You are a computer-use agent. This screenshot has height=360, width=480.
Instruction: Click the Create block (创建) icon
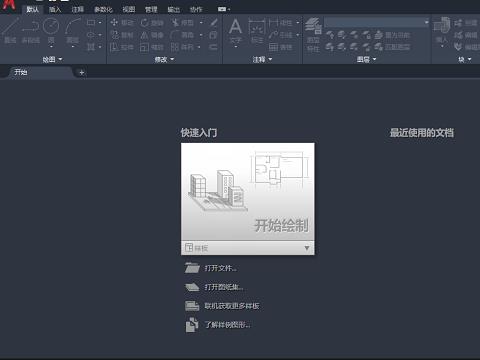(x=466, y=23)
